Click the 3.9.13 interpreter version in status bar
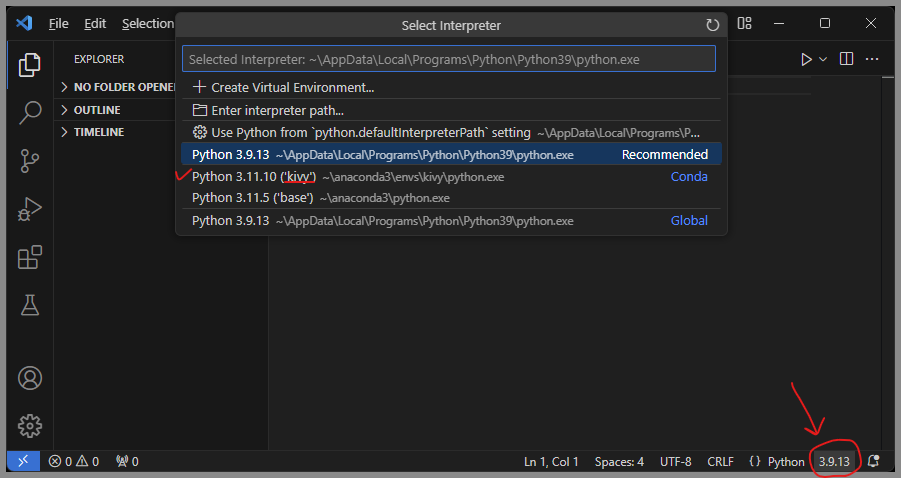This screenshot has width=901, height=478. click(x=834, y=462)
